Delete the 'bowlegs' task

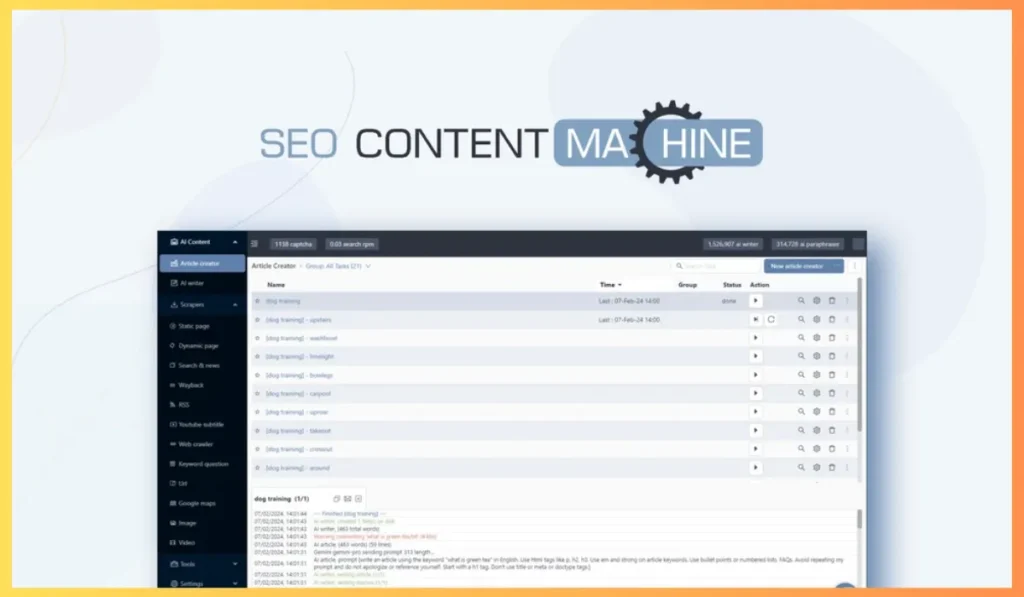[x=832, y=375]
